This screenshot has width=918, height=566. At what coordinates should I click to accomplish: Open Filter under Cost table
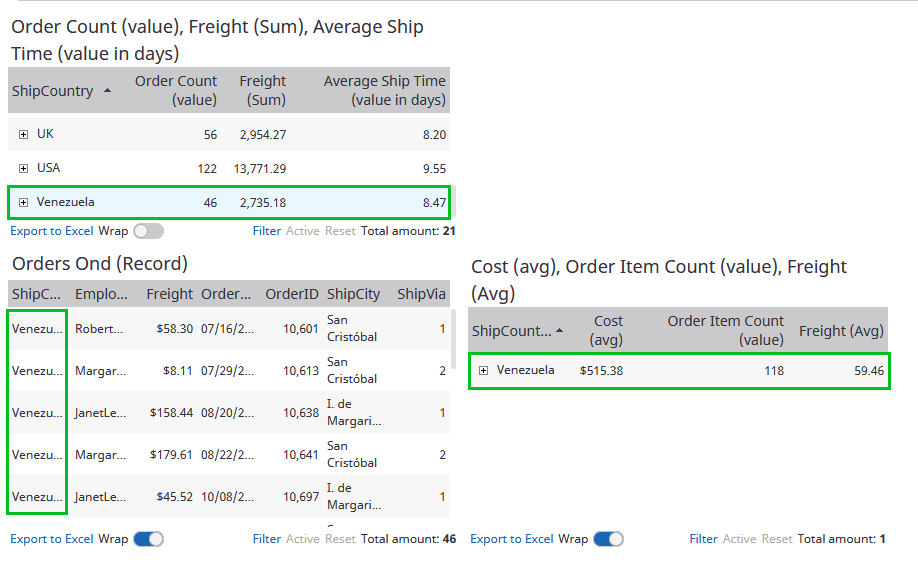pos(703,539)
